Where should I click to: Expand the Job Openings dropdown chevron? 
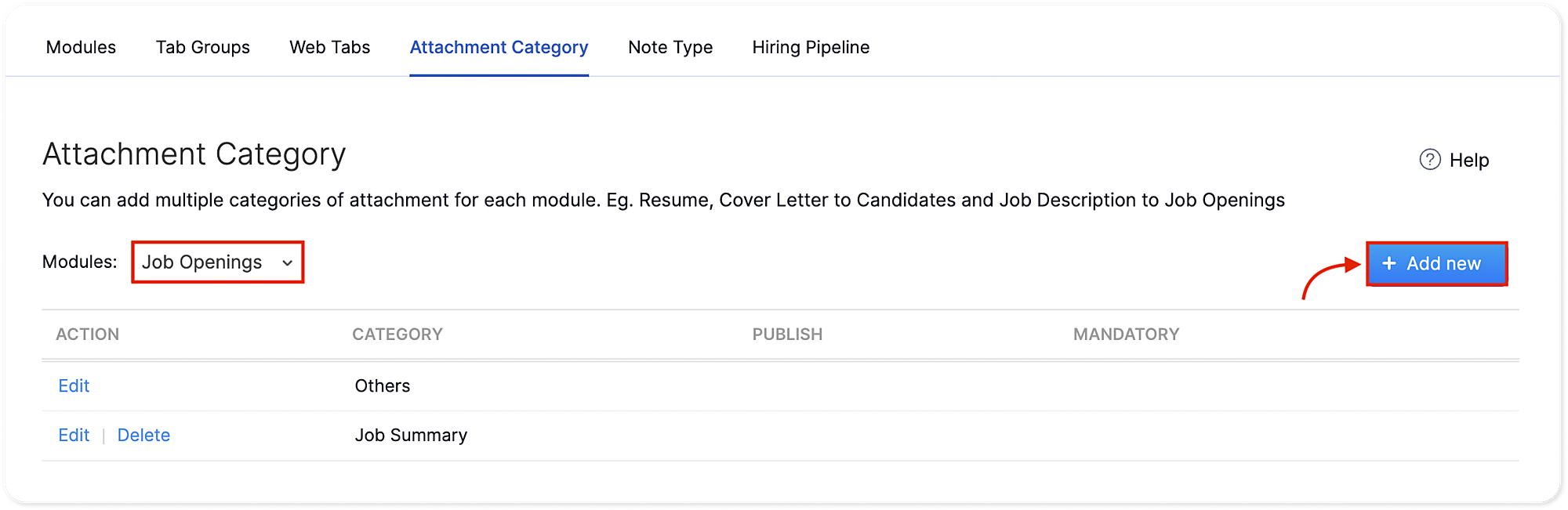[288, 263]
